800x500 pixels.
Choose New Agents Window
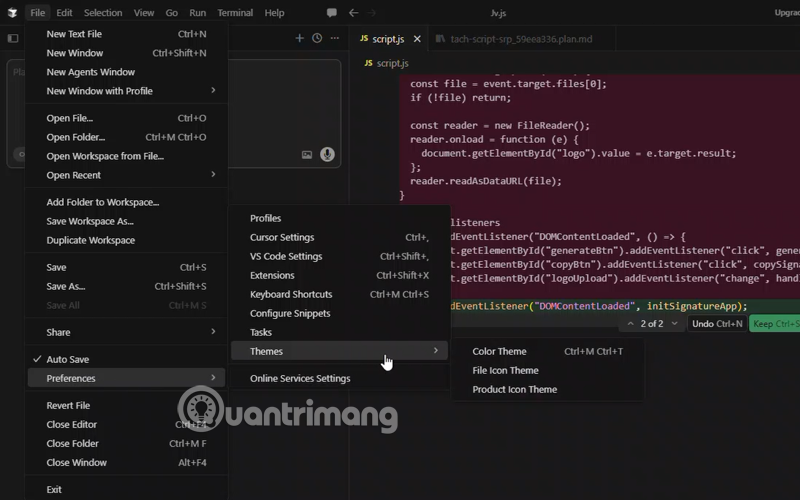point(126,72)
